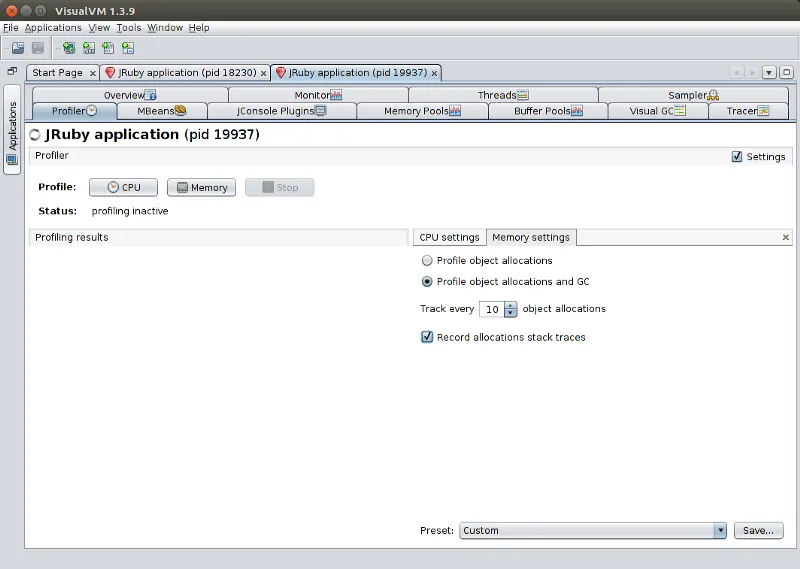
Task: Click the Track every value field
Action: (492, 309)
